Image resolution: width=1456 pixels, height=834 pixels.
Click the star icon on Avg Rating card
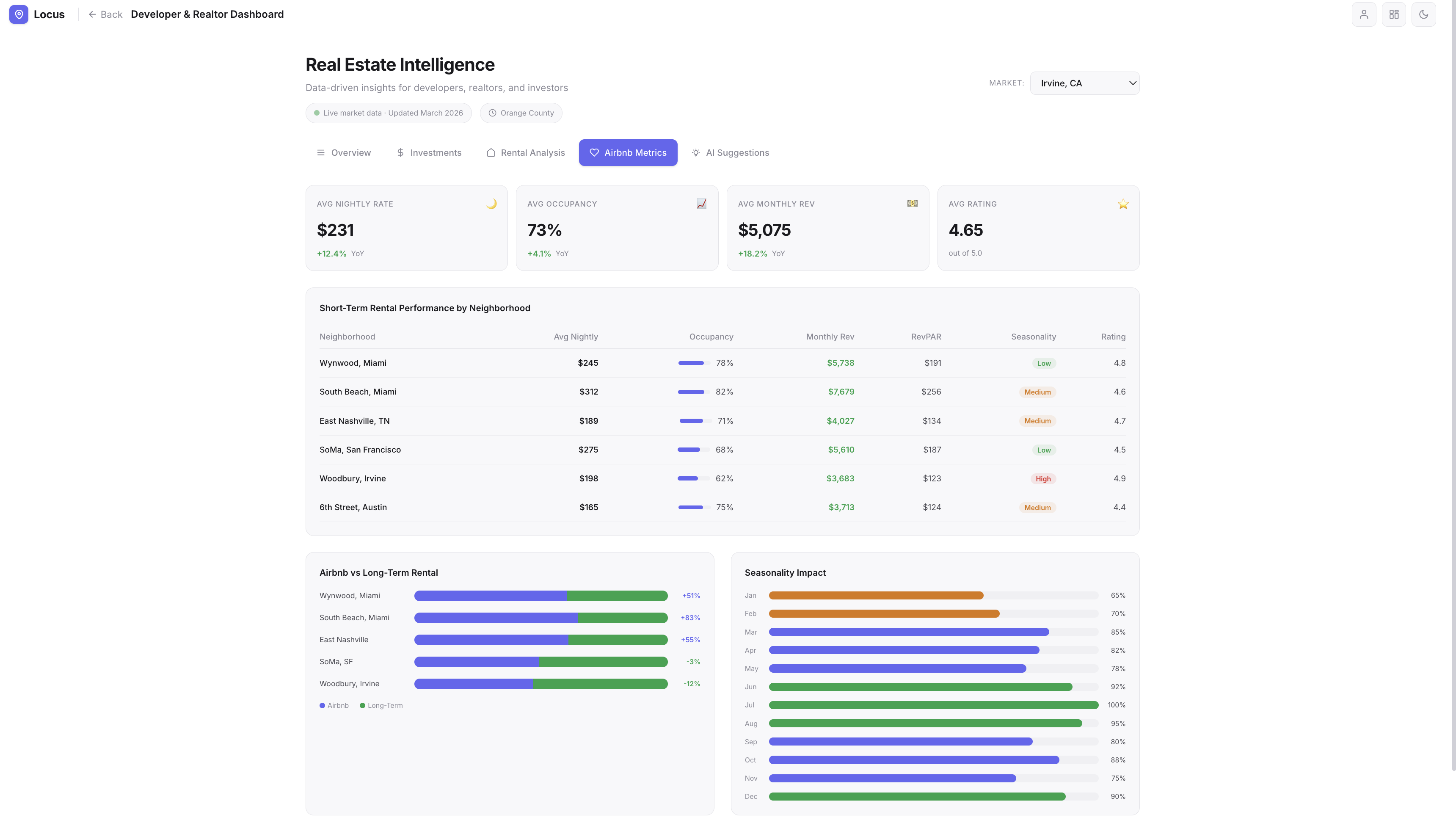point(1123,204)
